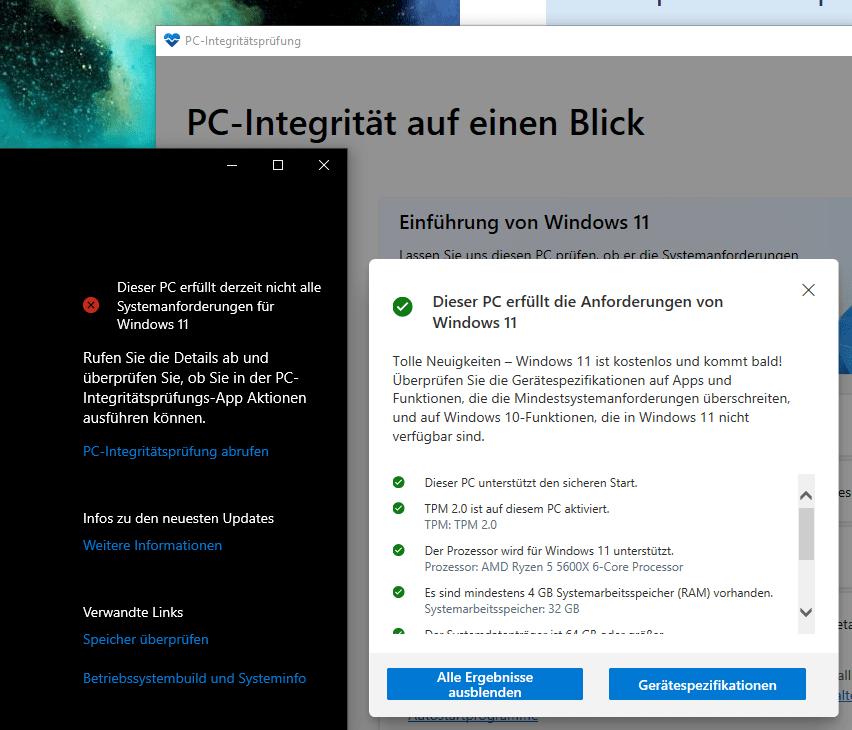This screenshot has height=730, width=852.
Task: Open 'PC-Integritätsprüfung abrufen' link
Action: pos(176,451)
